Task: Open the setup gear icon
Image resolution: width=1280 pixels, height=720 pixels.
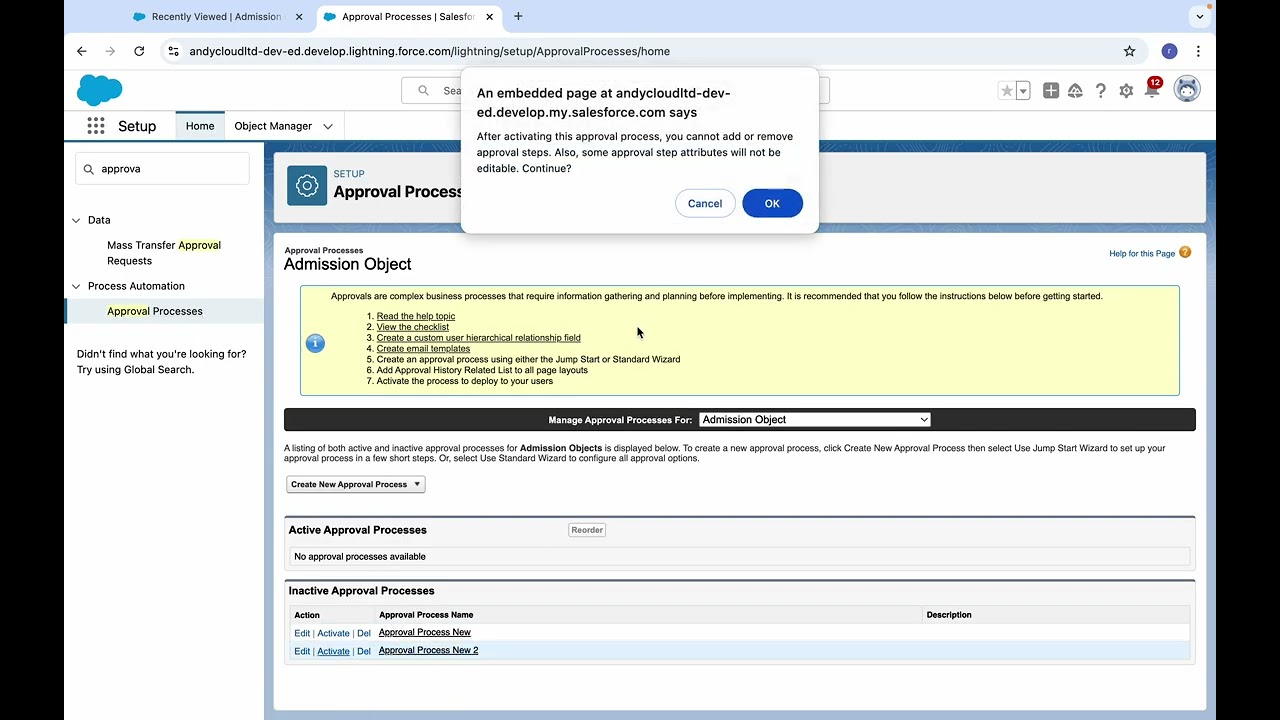Action: coord(1126,91)
